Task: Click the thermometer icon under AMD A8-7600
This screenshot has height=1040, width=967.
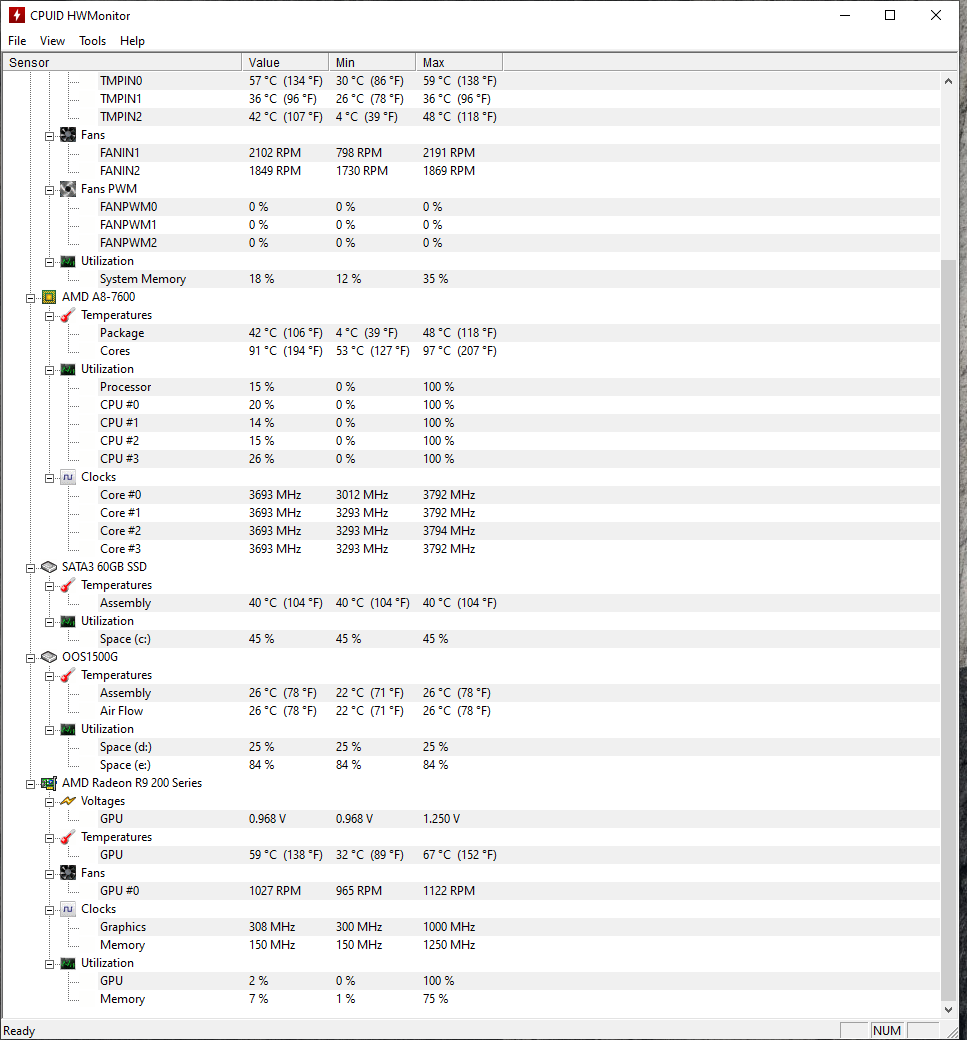Action: [68, 315]
